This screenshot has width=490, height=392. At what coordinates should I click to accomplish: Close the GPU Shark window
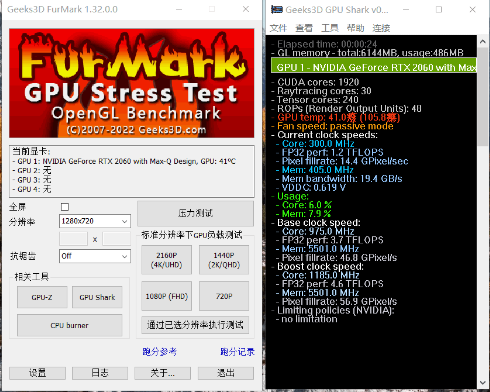point(472,10)
